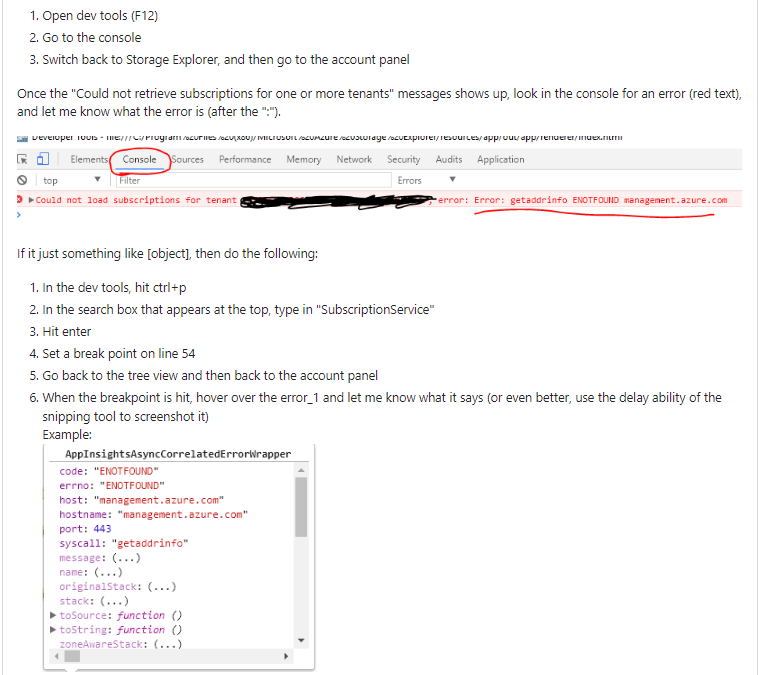Click the hostname: "management.azure.com" property
This screenshot has height=675, width=764.
(153, 514)
